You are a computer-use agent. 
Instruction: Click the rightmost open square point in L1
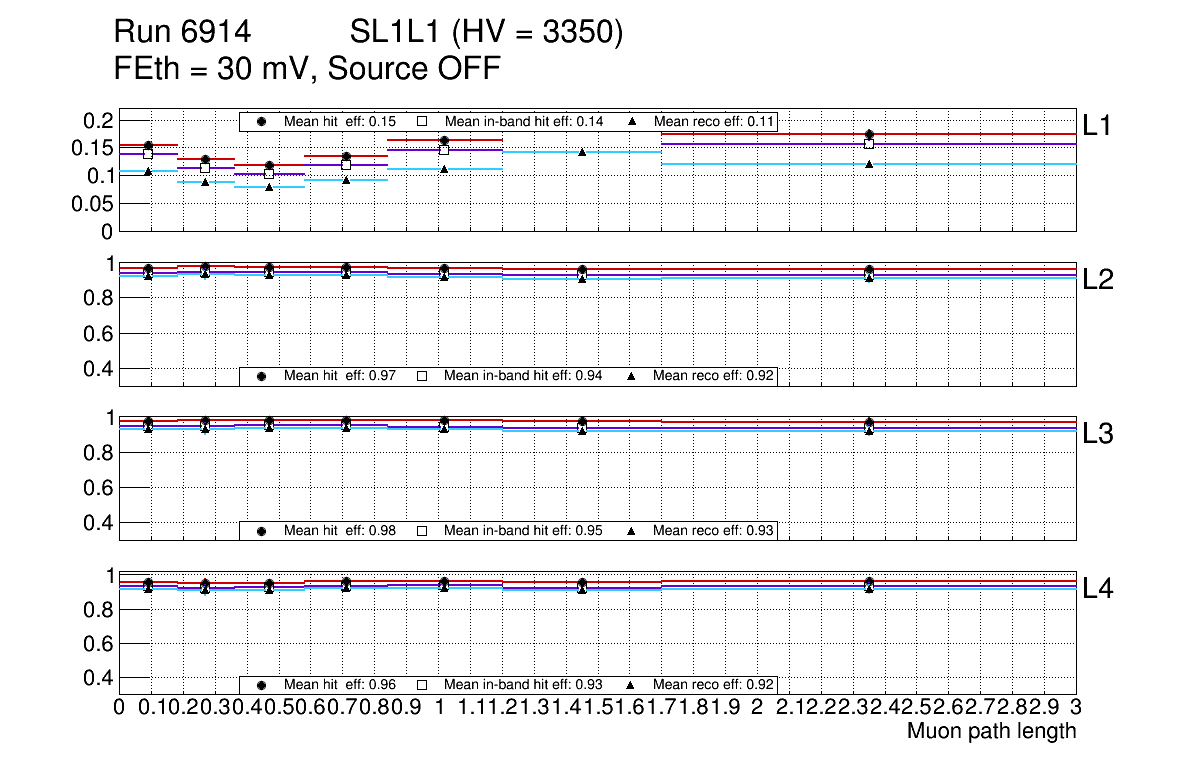(869, 144)
